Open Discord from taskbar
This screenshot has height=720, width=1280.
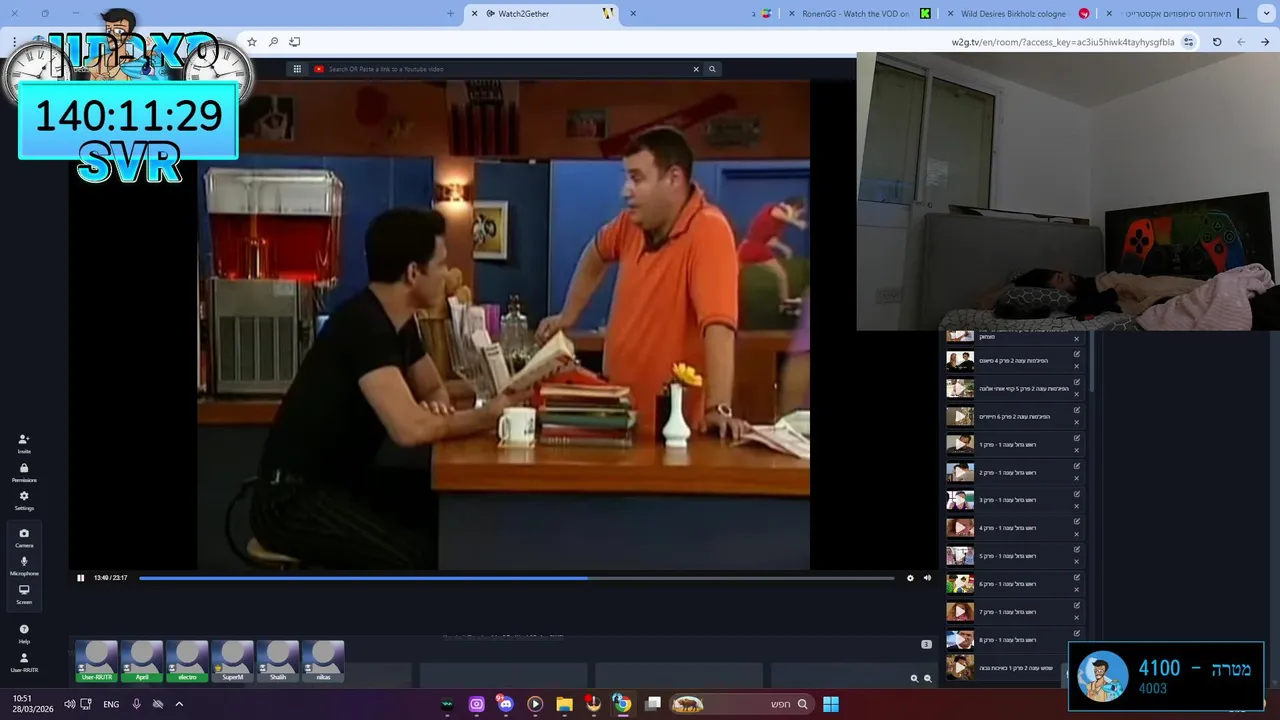coord(505,704)
